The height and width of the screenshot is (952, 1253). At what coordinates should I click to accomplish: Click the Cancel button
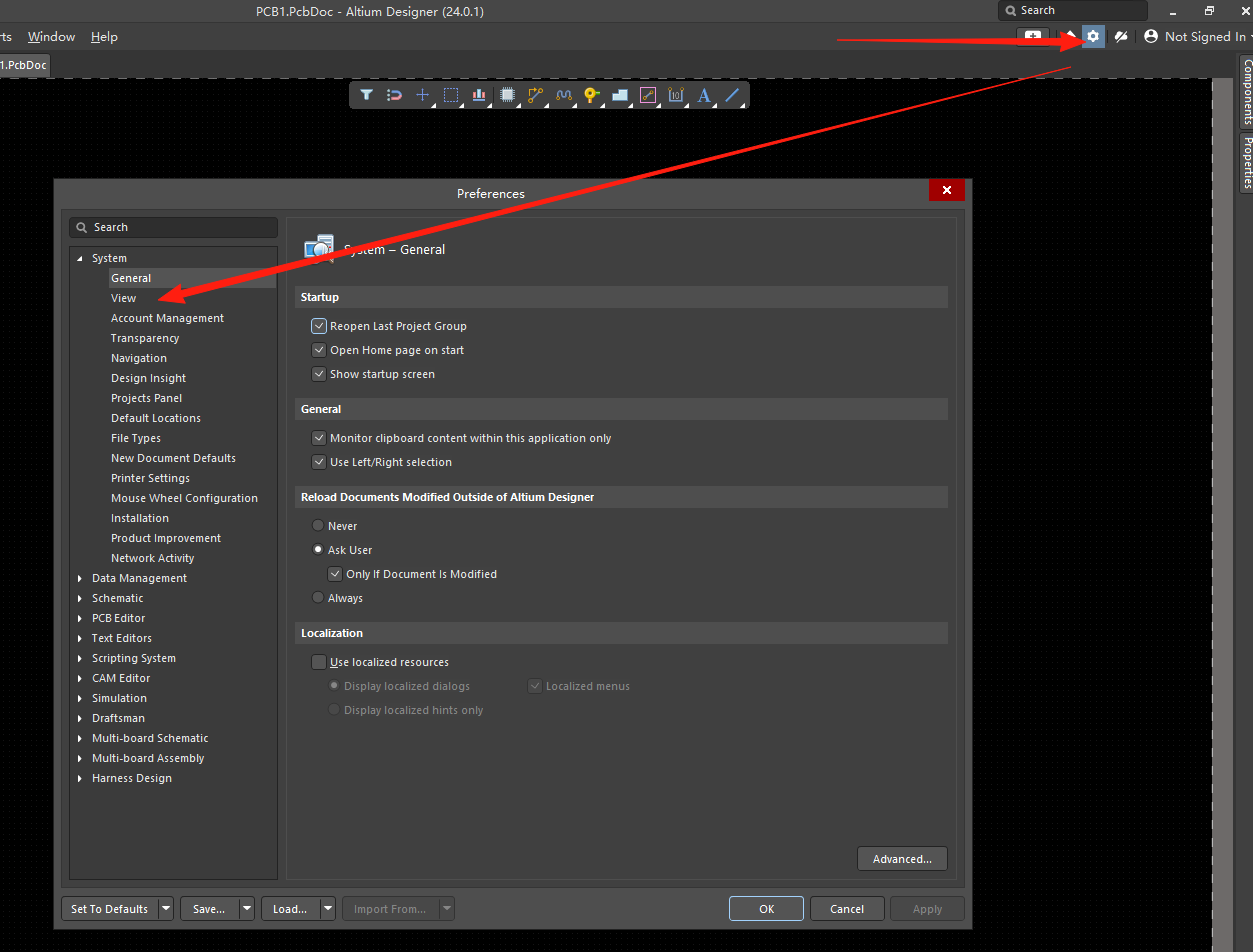tap(847, 909)
